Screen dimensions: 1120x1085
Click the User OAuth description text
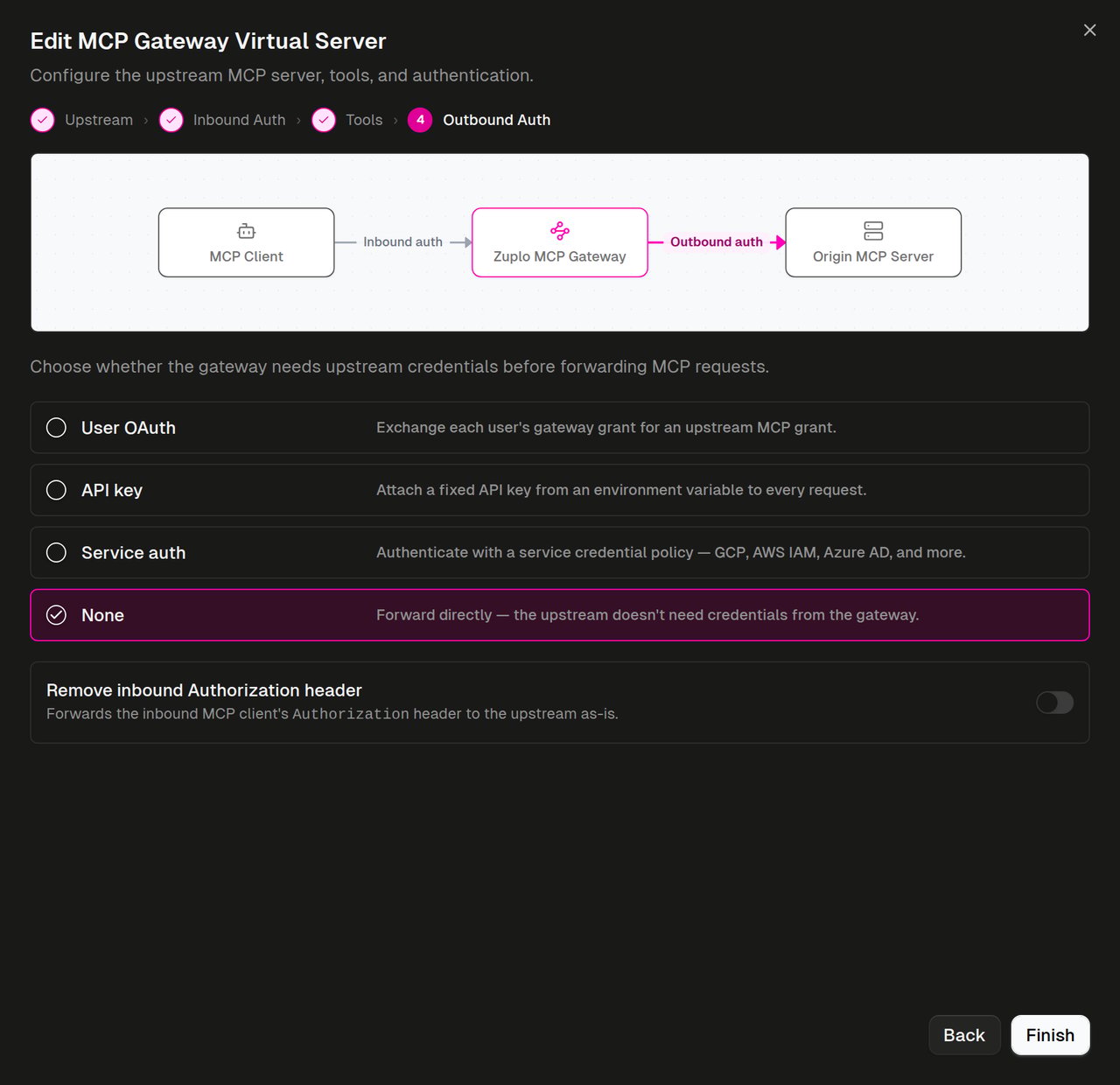click(x=606, y=428)
